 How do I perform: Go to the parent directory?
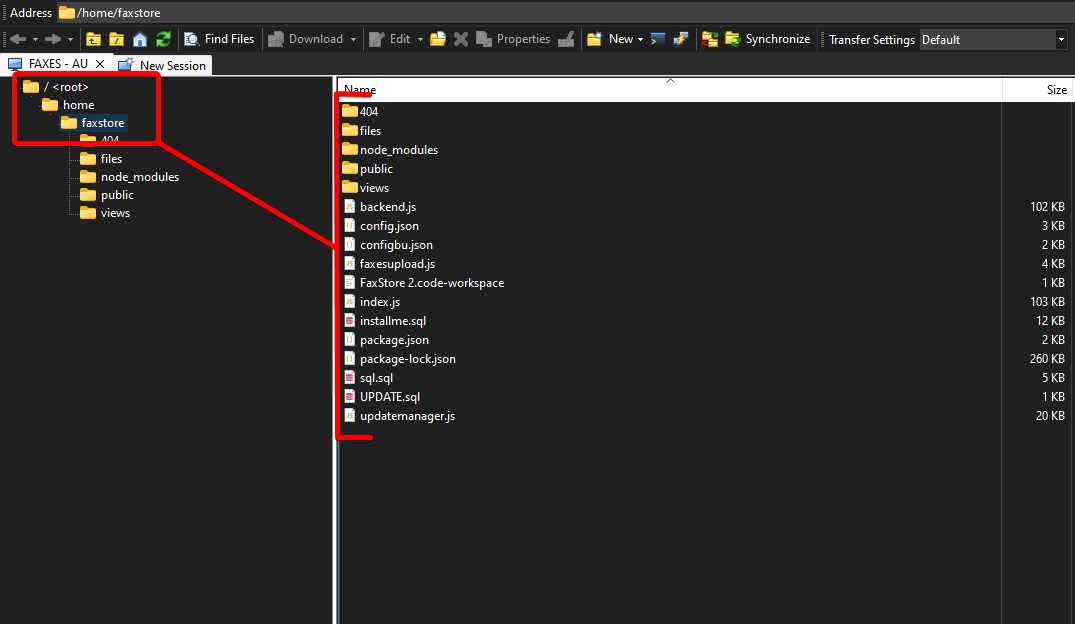coord(93,39)
